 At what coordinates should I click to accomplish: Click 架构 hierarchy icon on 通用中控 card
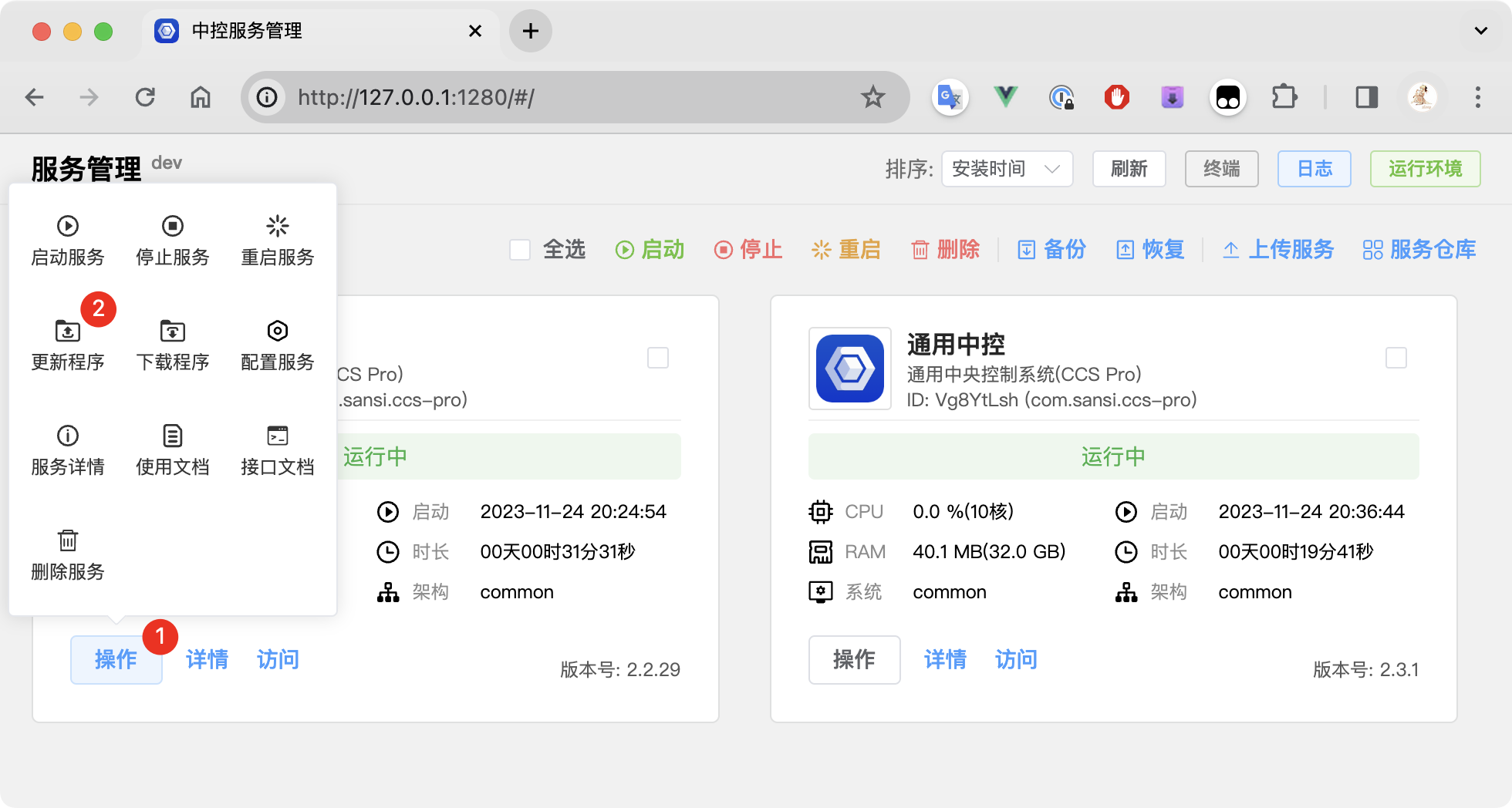(x=1126, y=592)
